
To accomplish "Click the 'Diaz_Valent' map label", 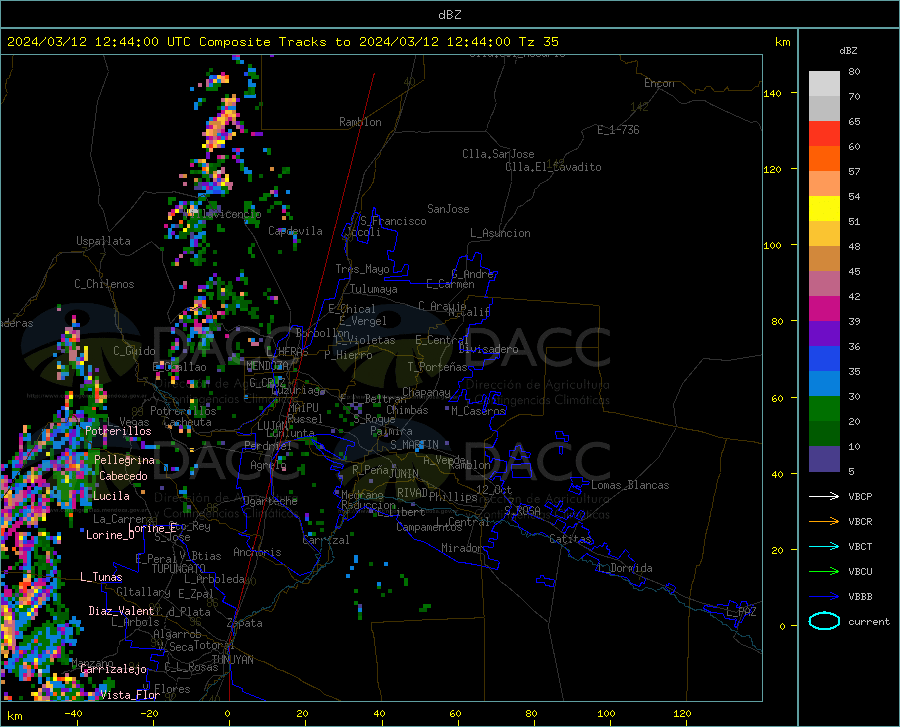I will click(x=121, y=611).
